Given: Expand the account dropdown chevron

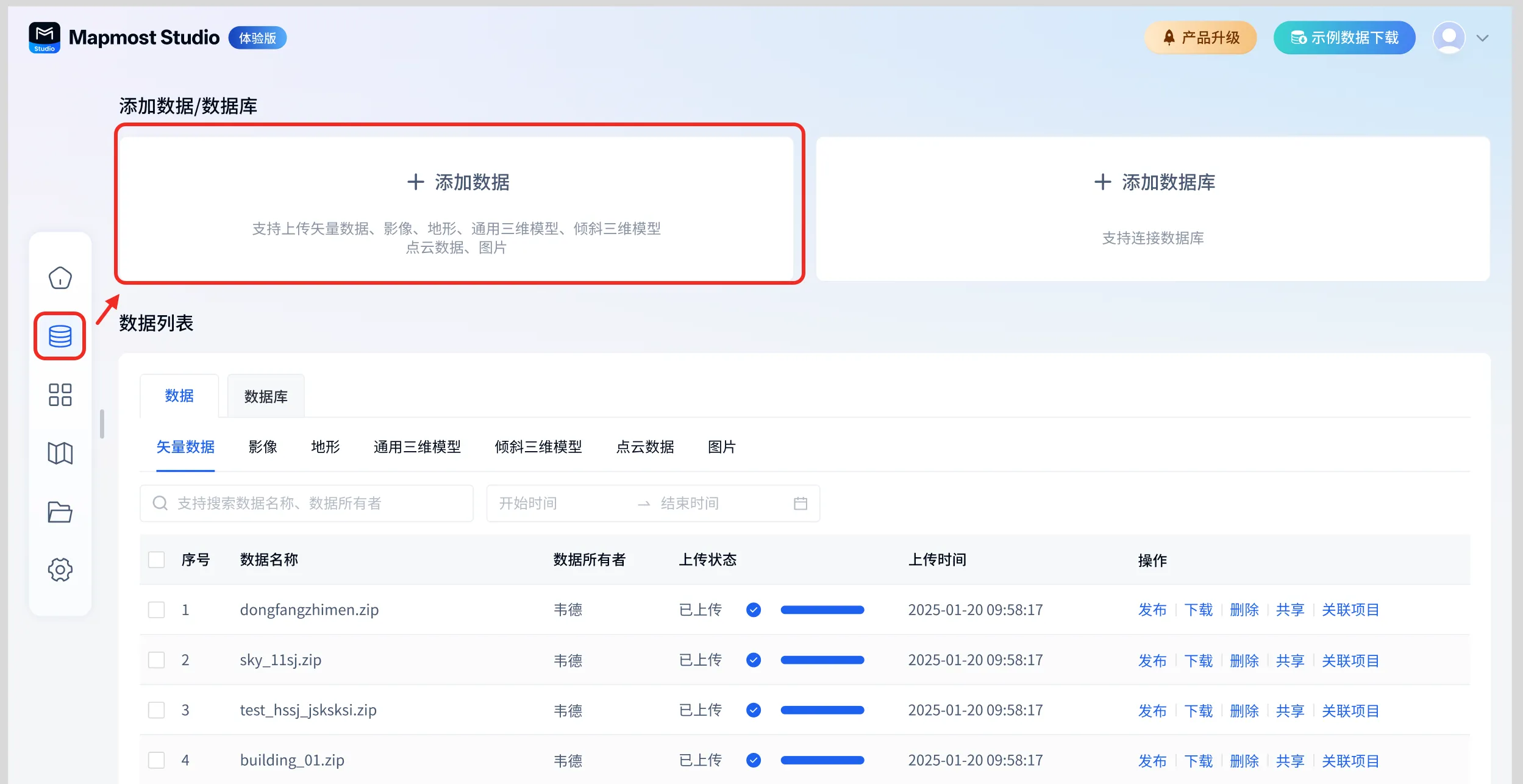Looking at the screenshot, I should point(1483,38).
